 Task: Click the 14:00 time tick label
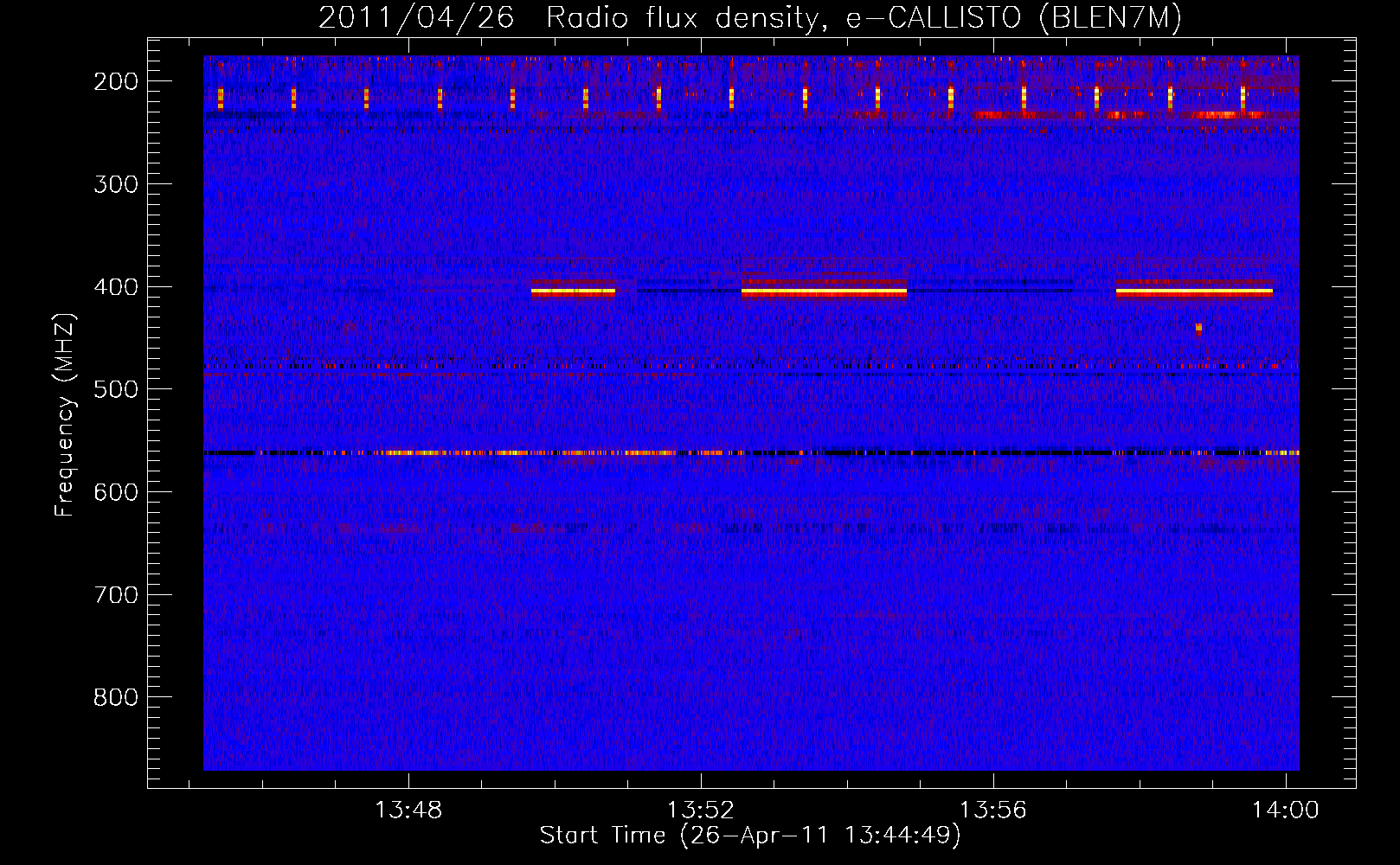coord(1286,810)
